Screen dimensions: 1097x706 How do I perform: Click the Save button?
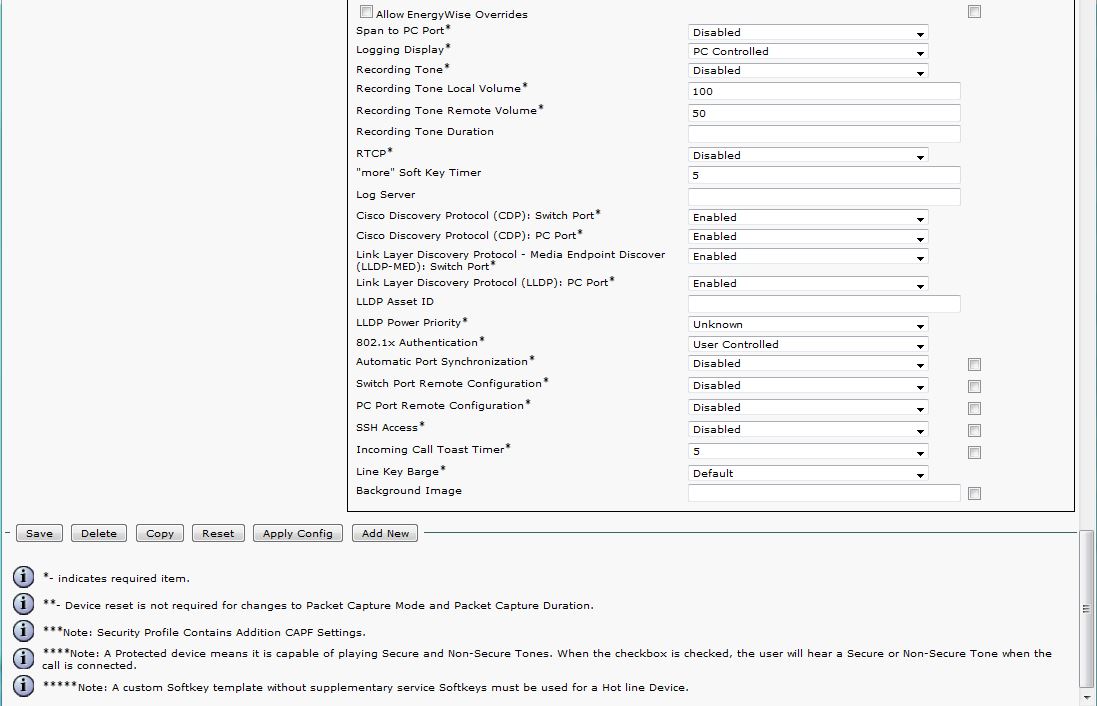[x=39, y=533]
